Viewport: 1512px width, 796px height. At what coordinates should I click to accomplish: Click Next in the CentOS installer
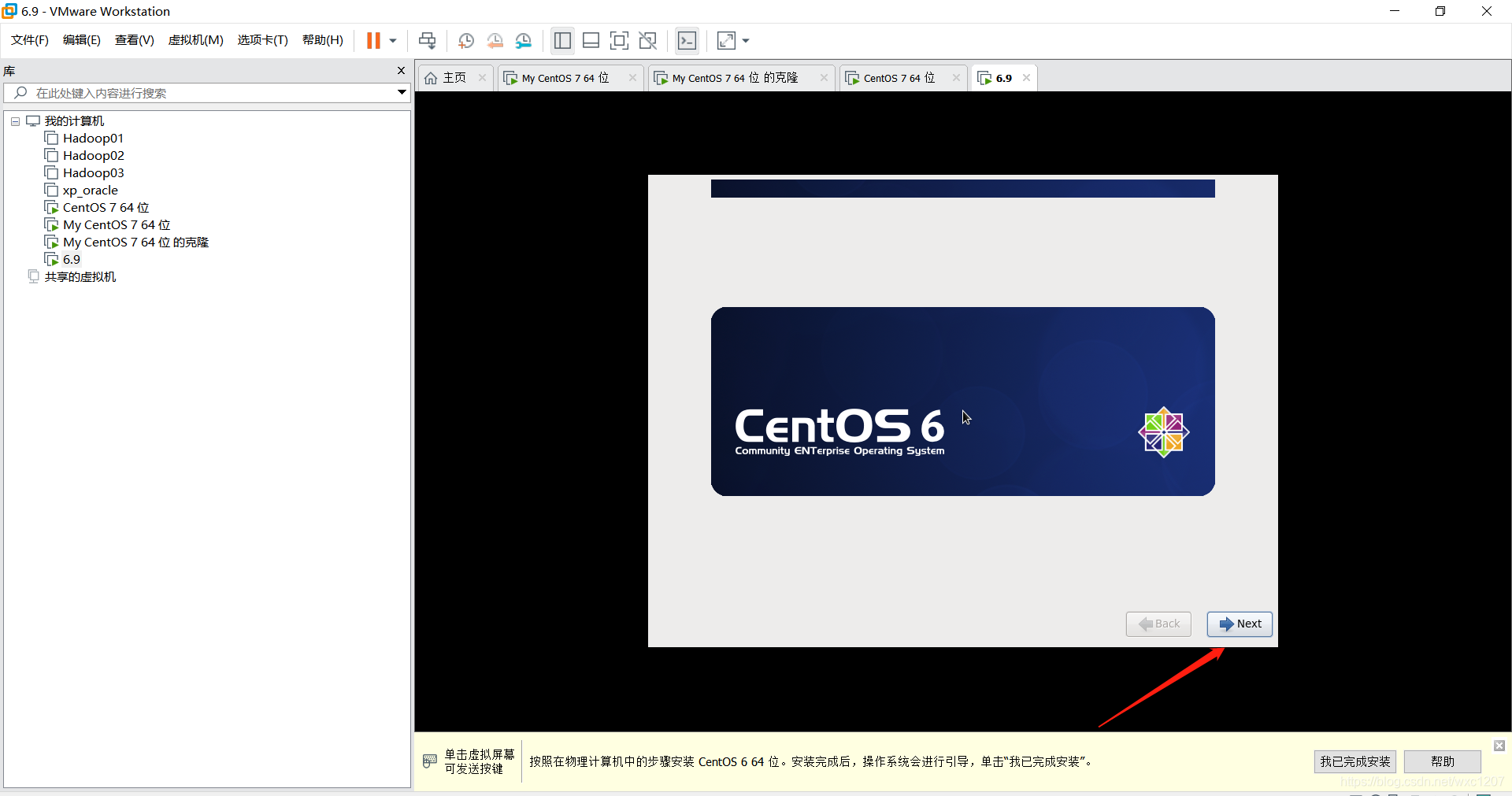[x=1240, y=624]
